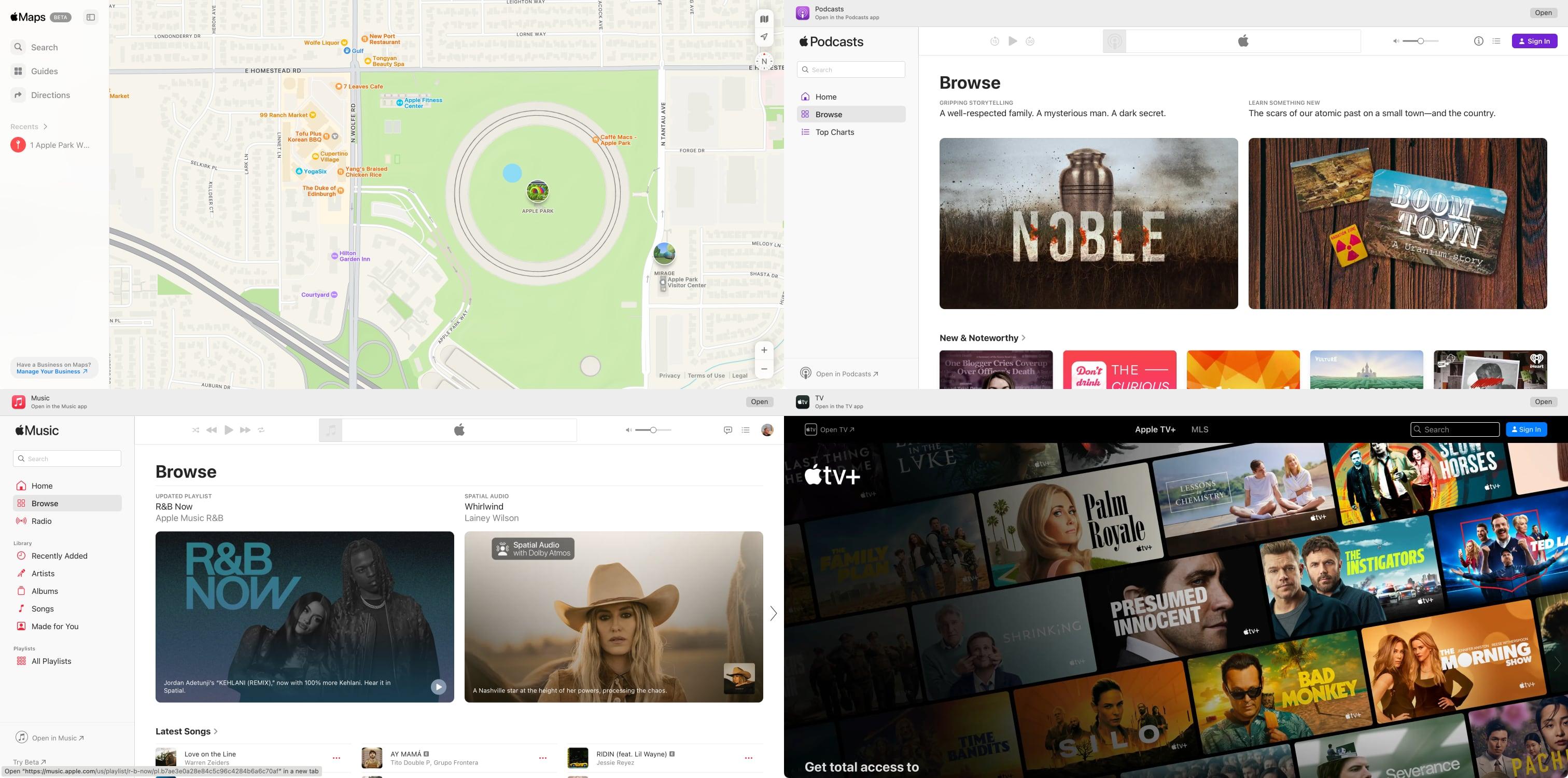1568x778 pixels.
Task: Adjust the Podcasts volume slider
Action: [x=1420, y=41]
